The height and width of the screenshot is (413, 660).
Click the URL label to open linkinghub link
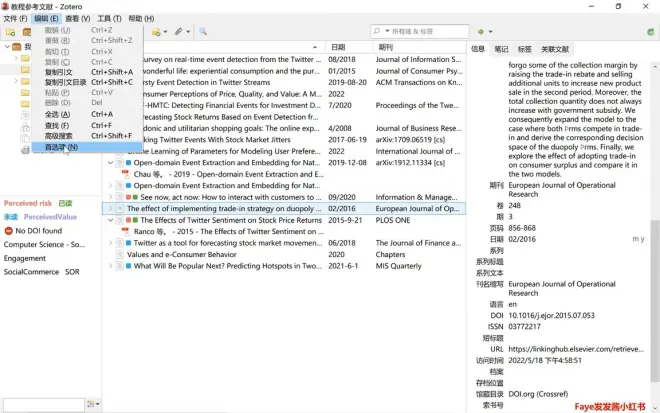click(x=497, y=349)
